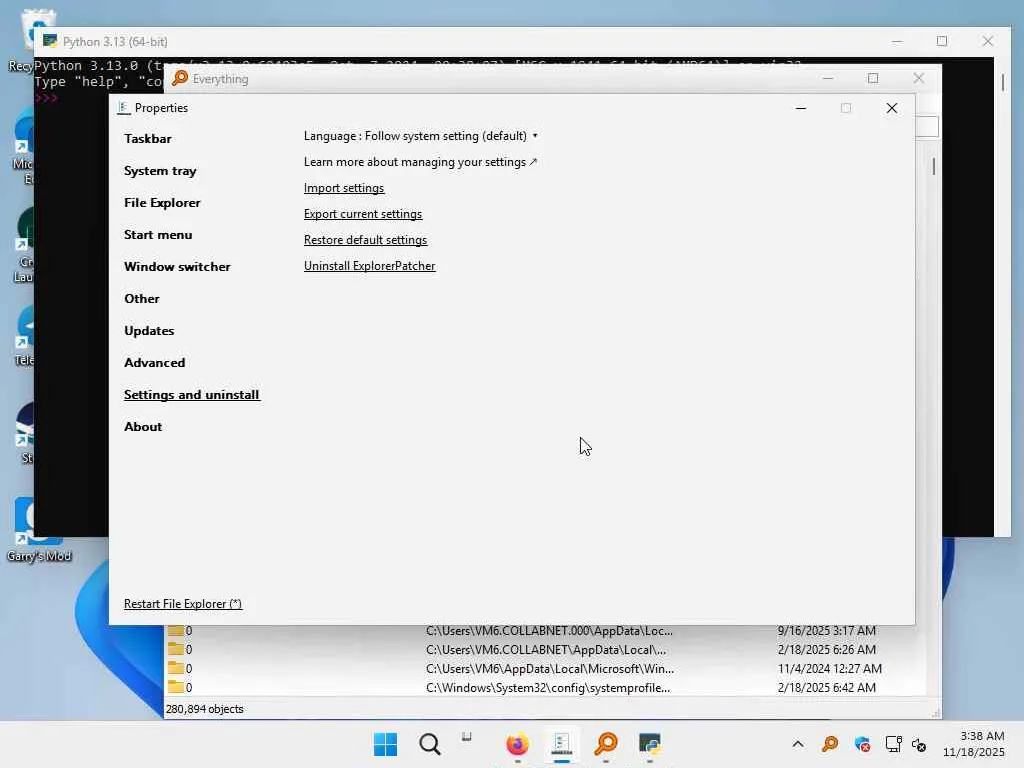
Task: Open the Advanced section
Action: point(154,362)
